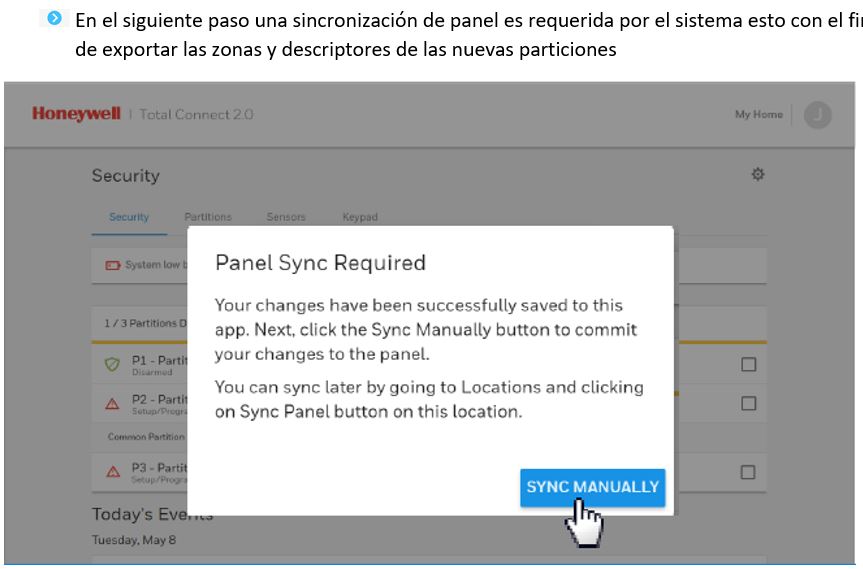The width and height of the screenshot is (863, 569).
Task: Open the My Home location menu
Action: pyautogui.click(x=758, y=114)
